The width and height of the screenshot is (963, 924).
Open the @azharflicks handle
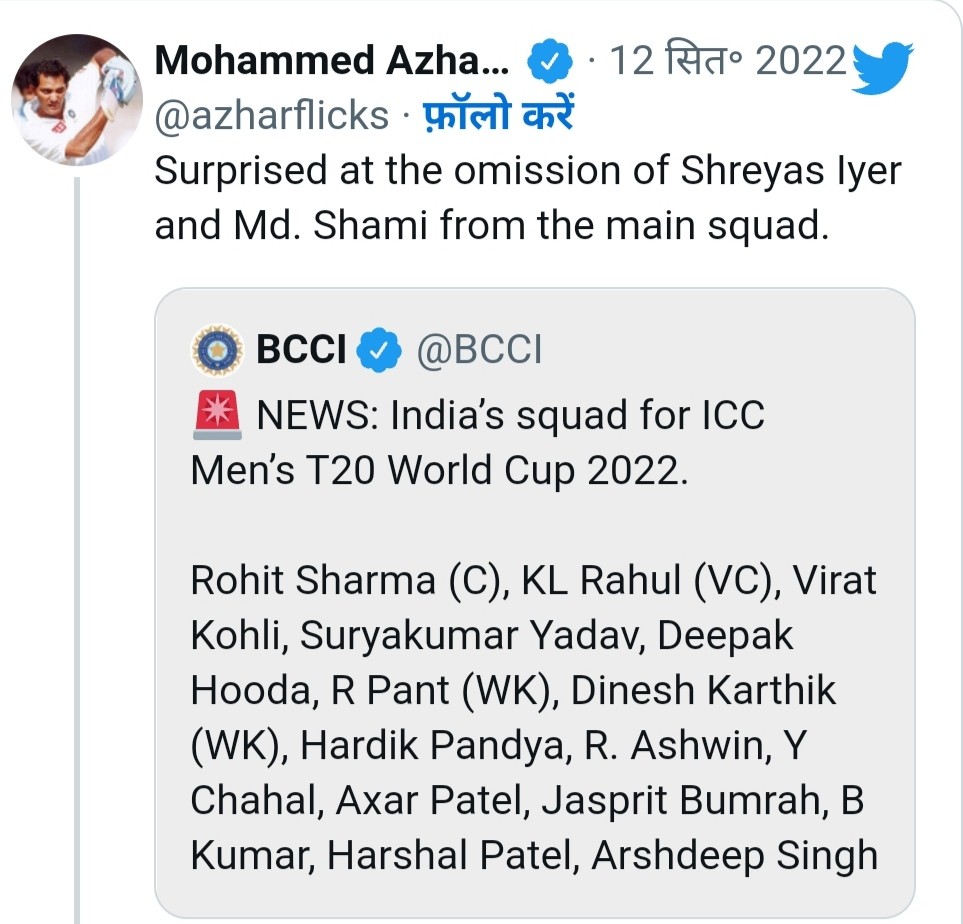click(271, 116)
